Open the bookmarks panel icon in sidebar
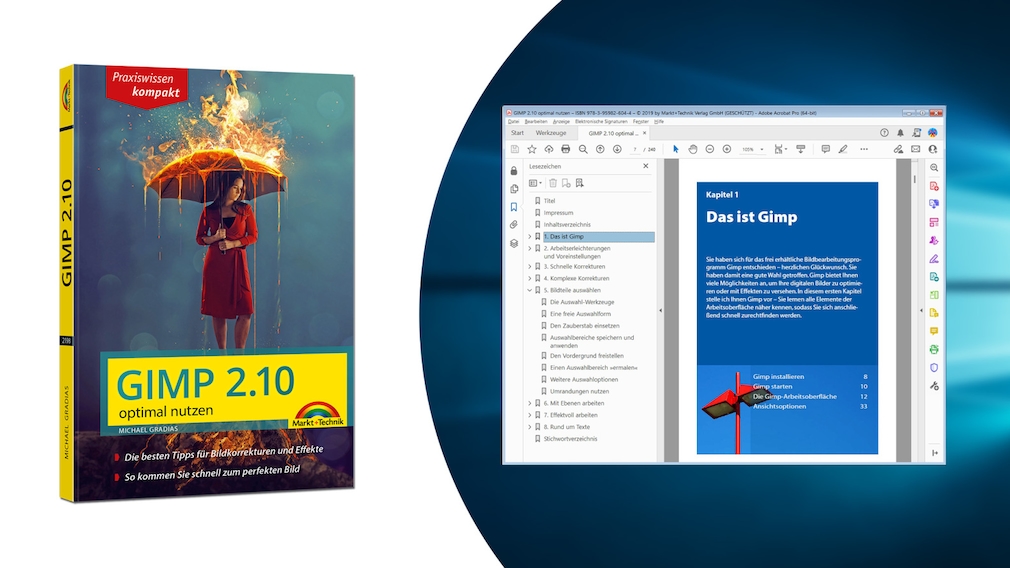This screenshot has height=568, width=1010. coord(513,207)
